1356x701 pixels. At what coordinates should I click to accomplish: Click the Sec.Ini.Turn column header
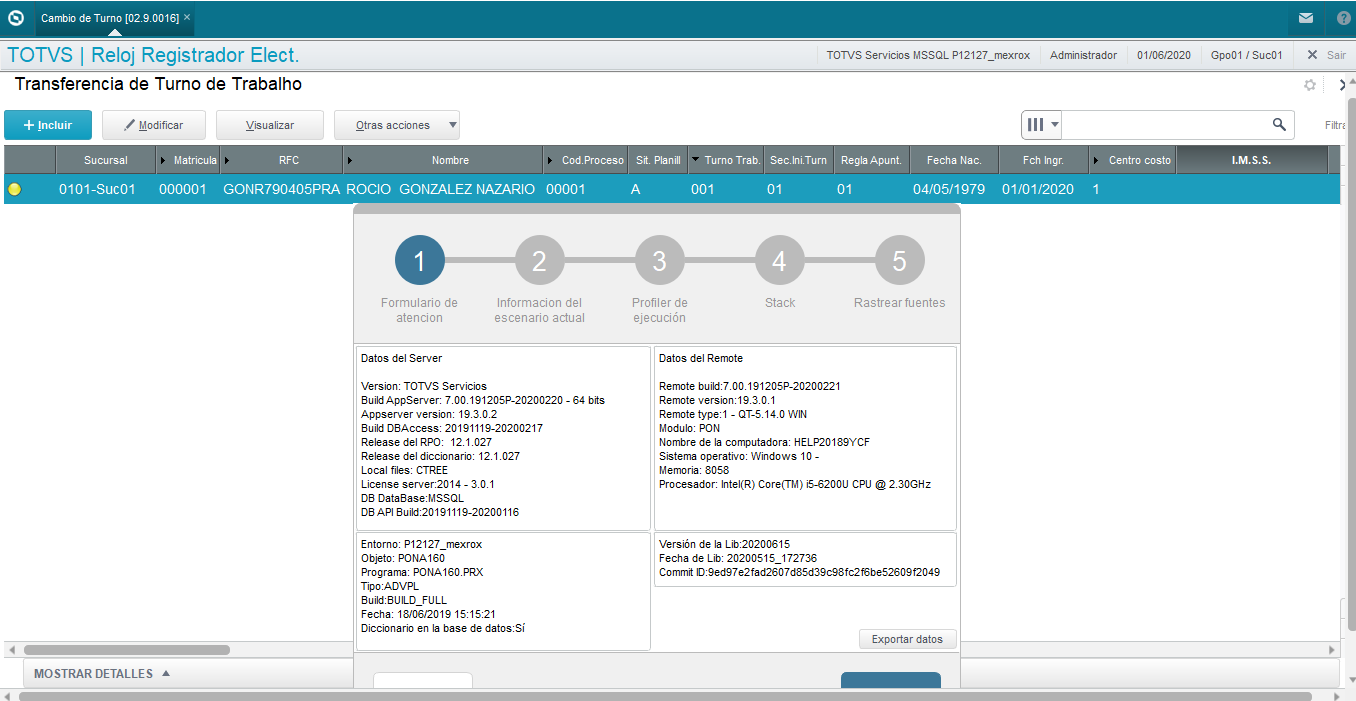coord(799,160)
